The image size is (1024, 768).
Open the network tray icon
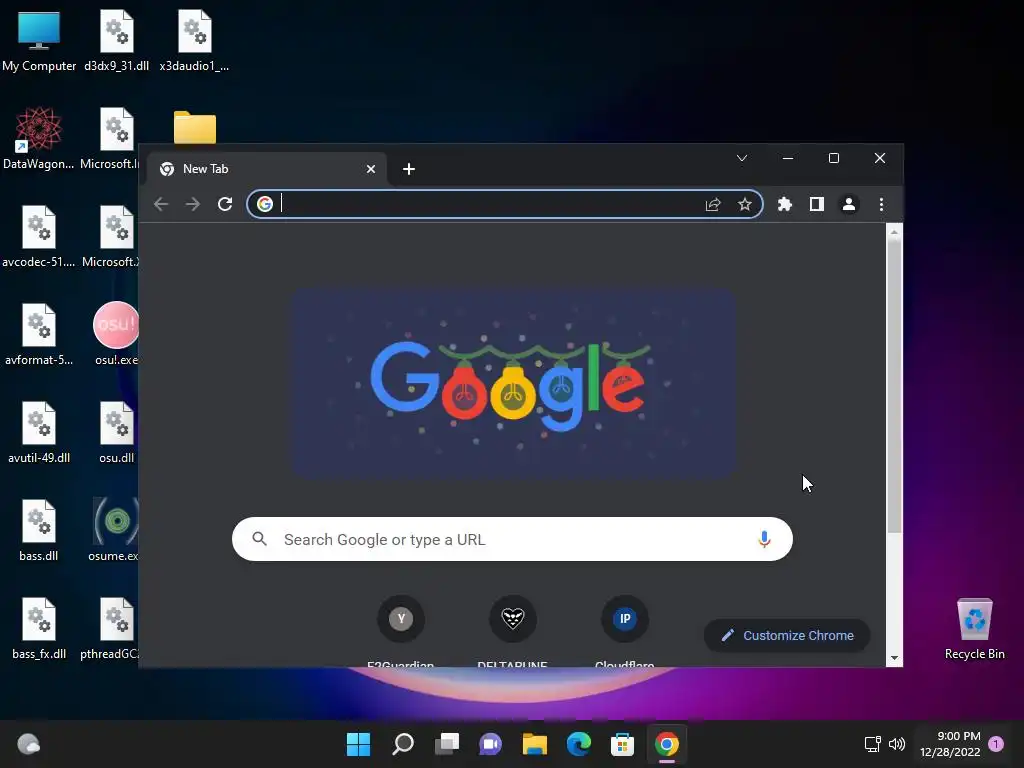coord(872,744)
